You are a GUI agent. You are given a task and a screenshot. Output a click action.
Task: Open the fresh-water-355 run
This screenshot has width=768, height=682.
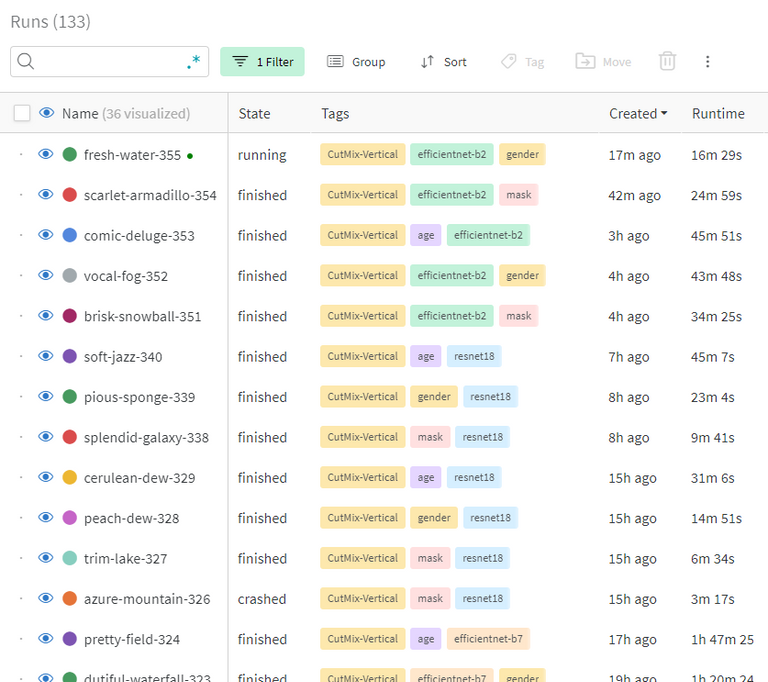coord(132,155)
